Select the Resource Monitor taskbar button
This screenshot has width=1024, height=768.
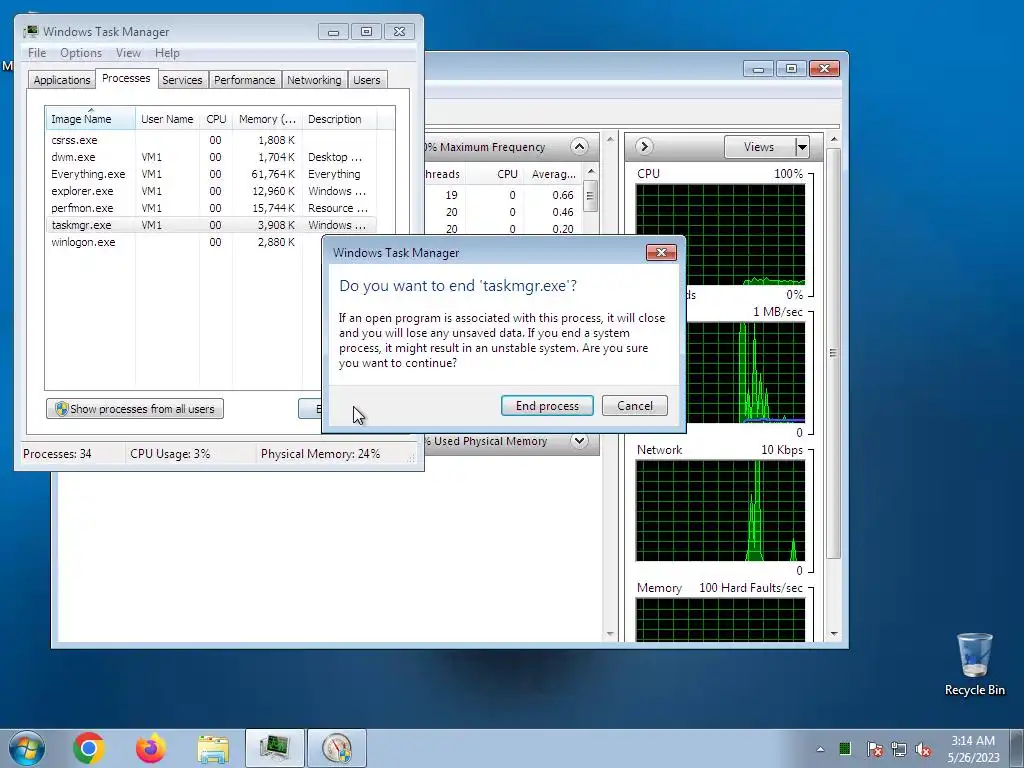click(x=337, y=748)
